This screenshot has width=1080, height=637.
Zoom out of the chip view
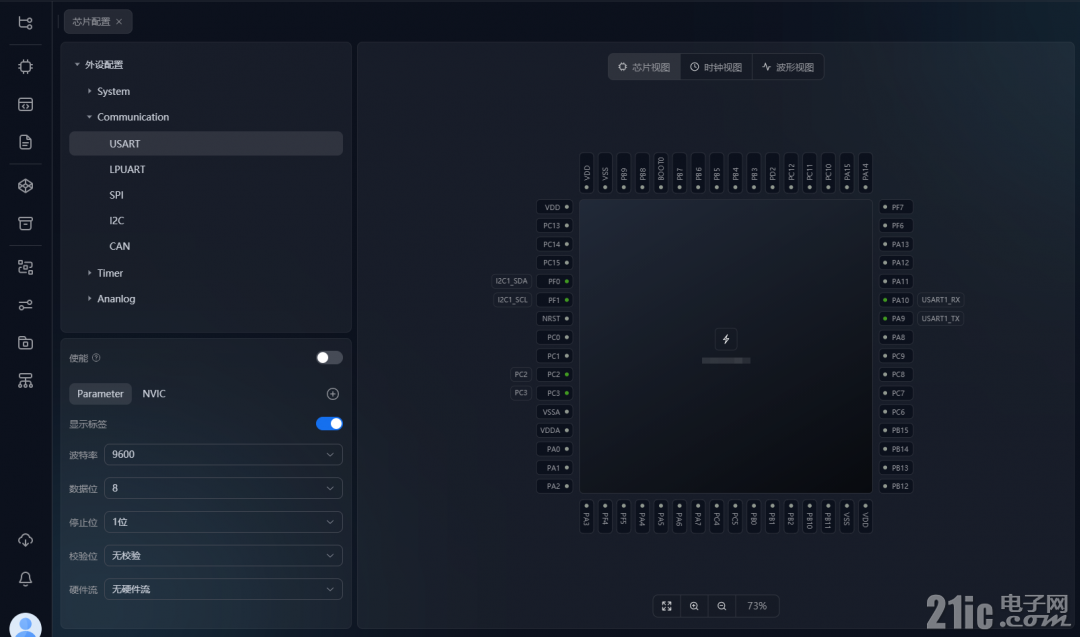coord(722,606)
